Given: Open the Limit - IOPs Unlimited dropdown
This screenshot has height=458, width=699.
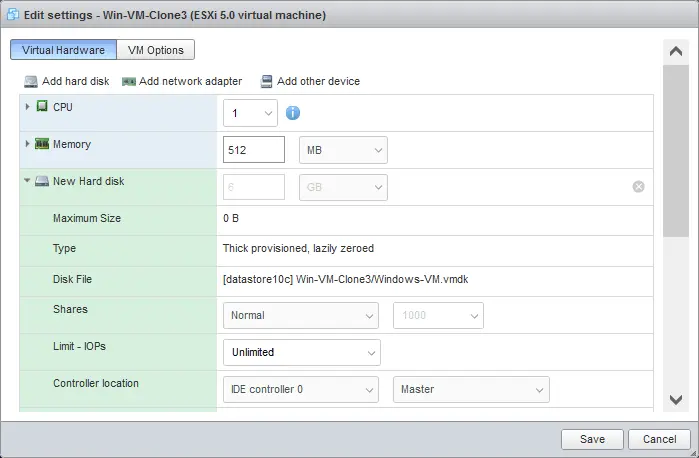Looking at the screenshot, I should (302, 352).
